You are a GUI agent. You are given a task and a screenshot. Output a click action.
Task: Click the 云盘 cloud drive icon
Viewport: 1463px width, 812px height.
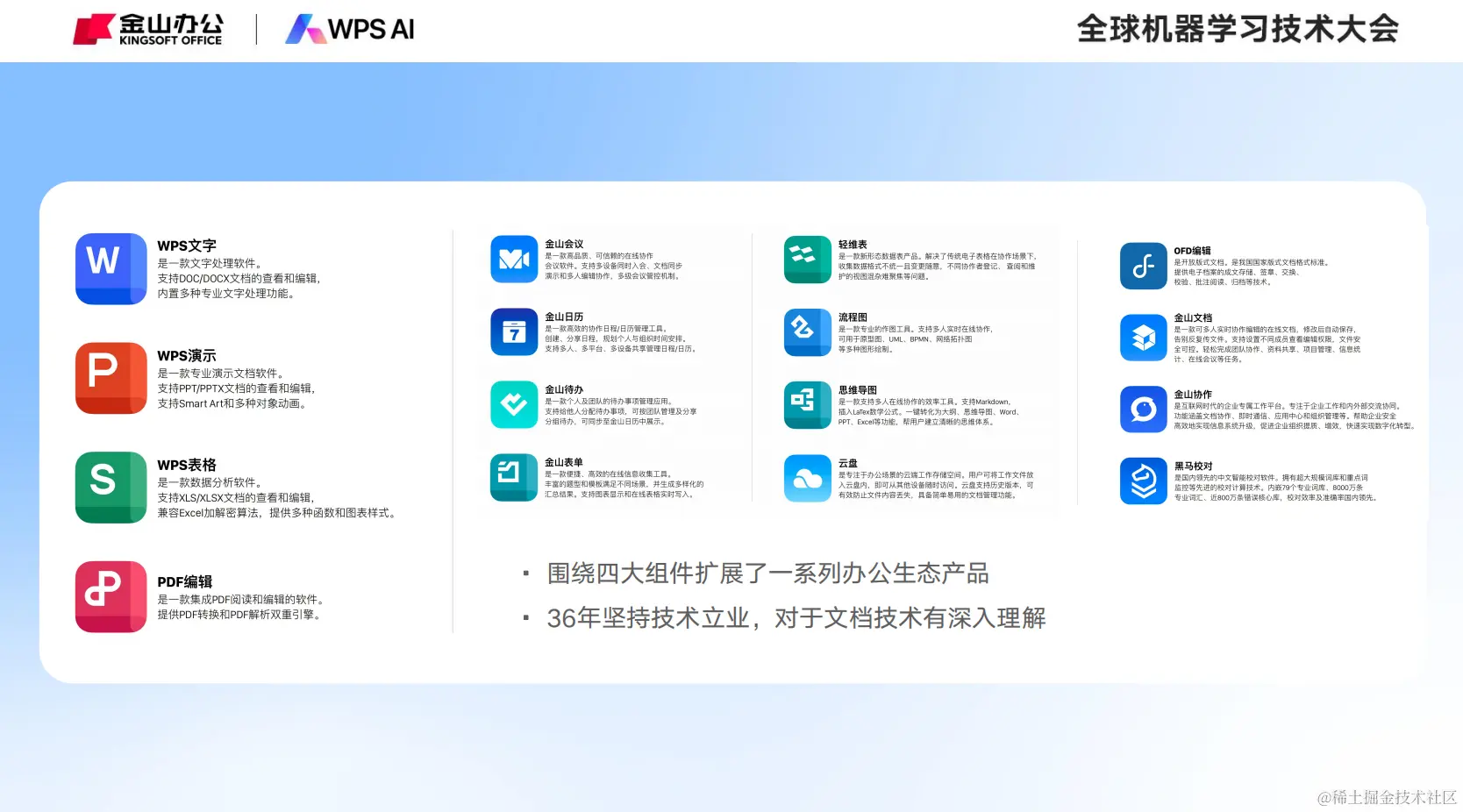(x=808, y=478)
